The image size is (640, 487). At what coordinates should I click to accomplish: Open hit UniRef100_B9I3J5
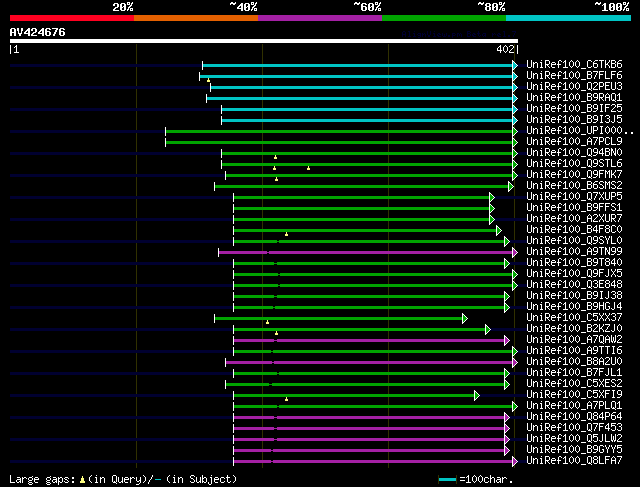[x=574, y=120]
